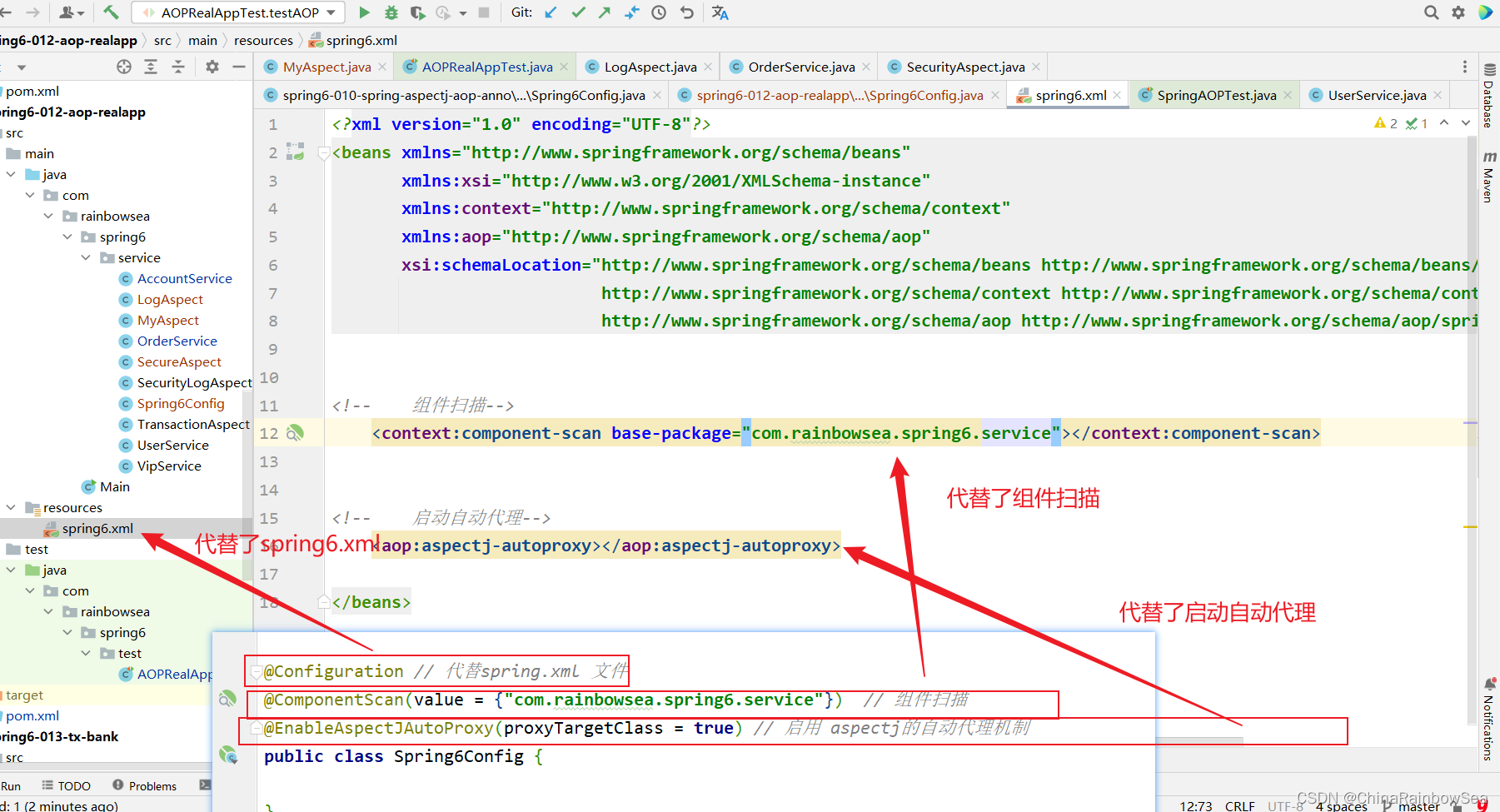Hide the project tool window
Screen dimensions: 1500x812
(239, 67)
